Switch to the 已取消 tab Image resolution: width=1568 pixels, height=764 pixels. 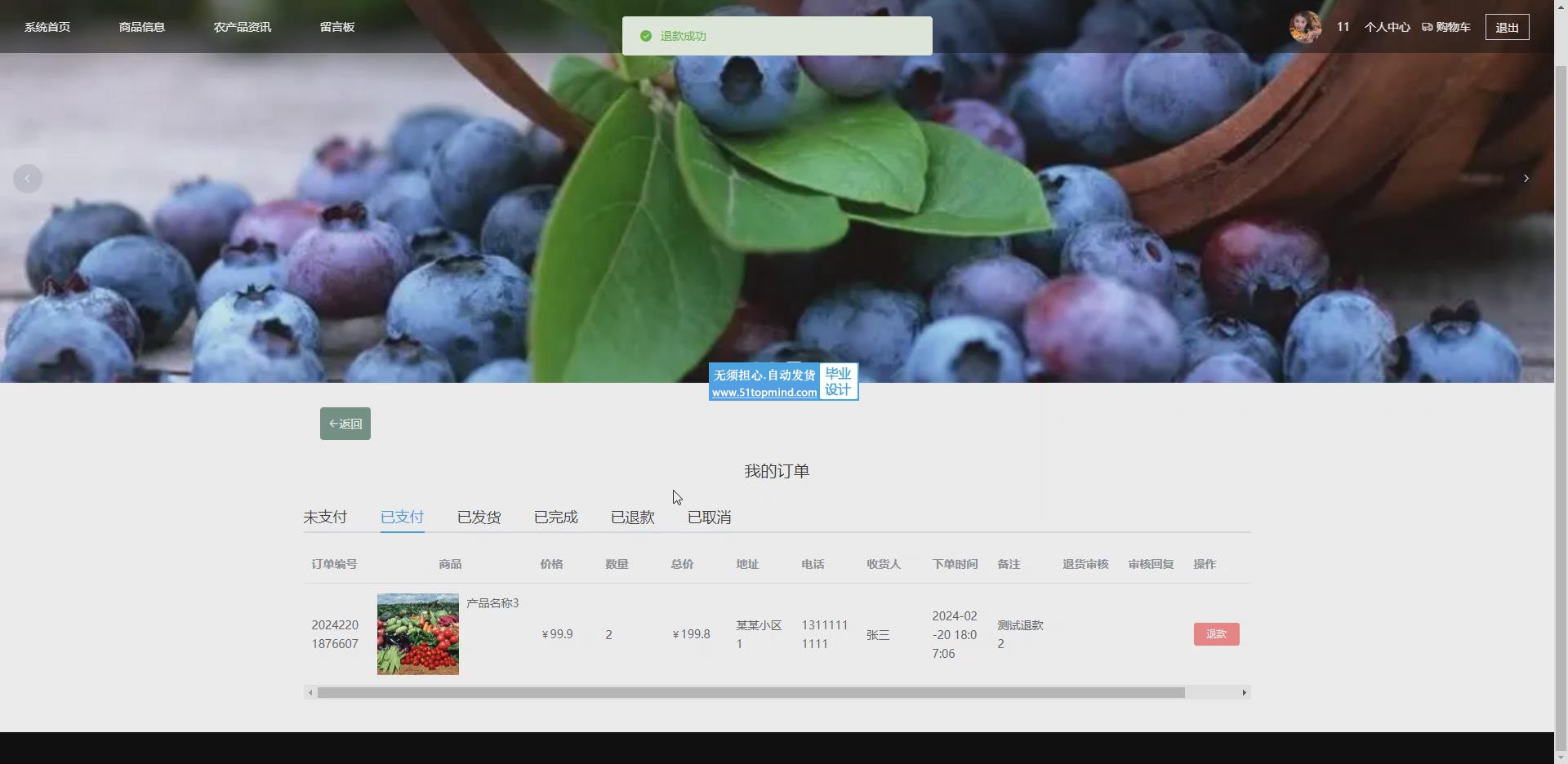(709, 517)
